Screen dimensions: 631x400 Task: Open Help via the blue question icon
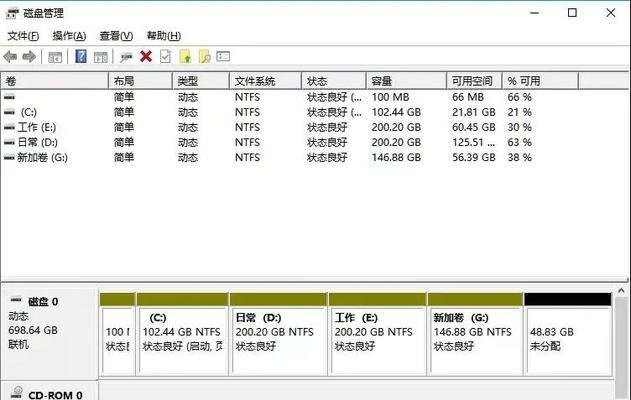[81, 56]
